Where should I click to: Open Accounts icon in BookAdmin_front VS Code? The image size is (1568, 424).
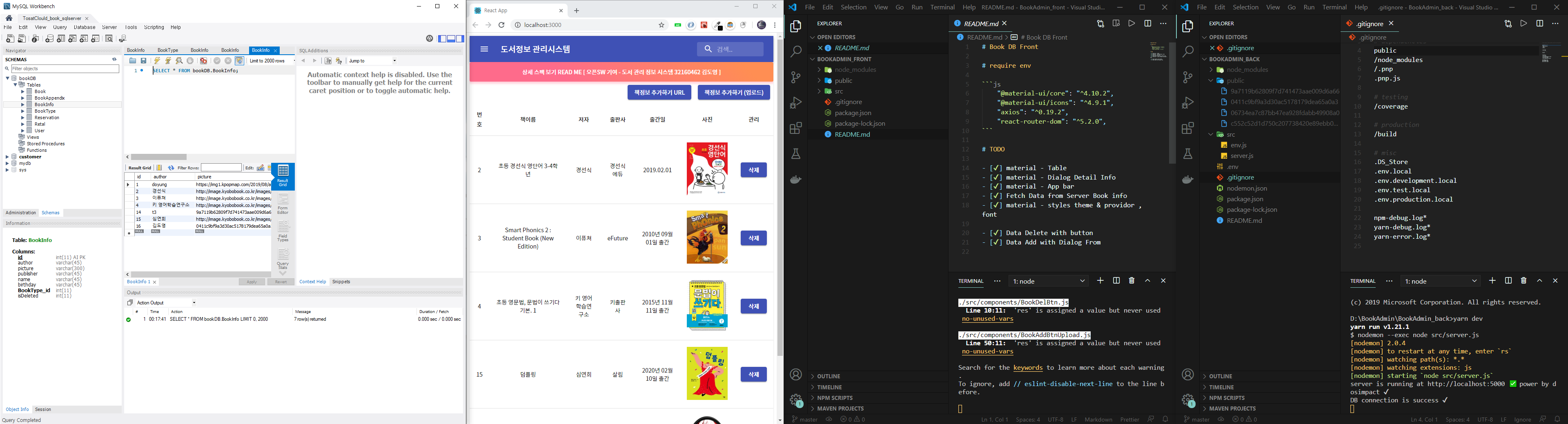point(795,375)
